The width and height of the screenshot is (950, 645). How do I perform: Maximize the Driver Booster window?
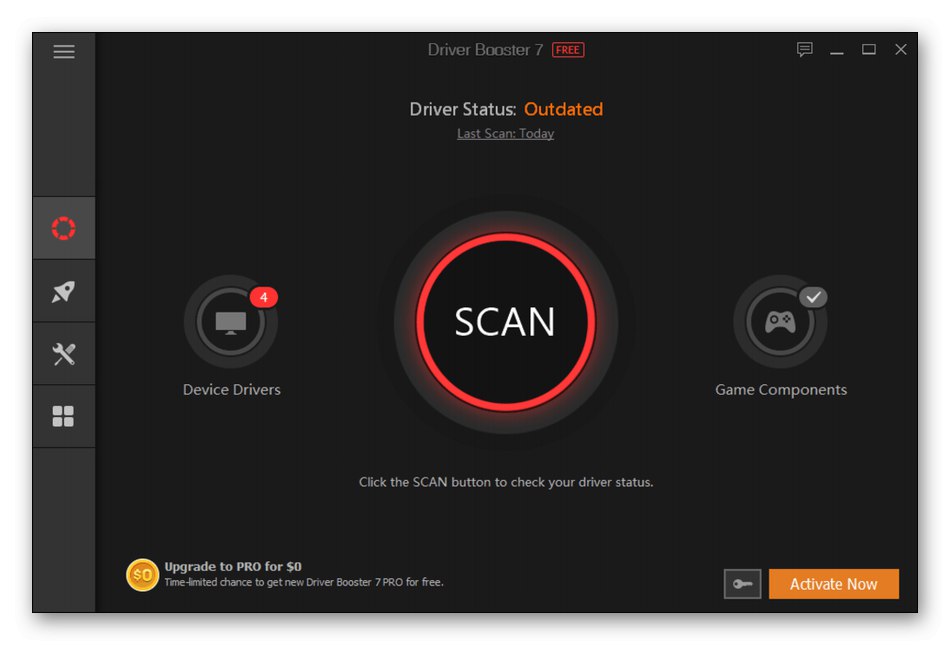(x=869, y=50)
